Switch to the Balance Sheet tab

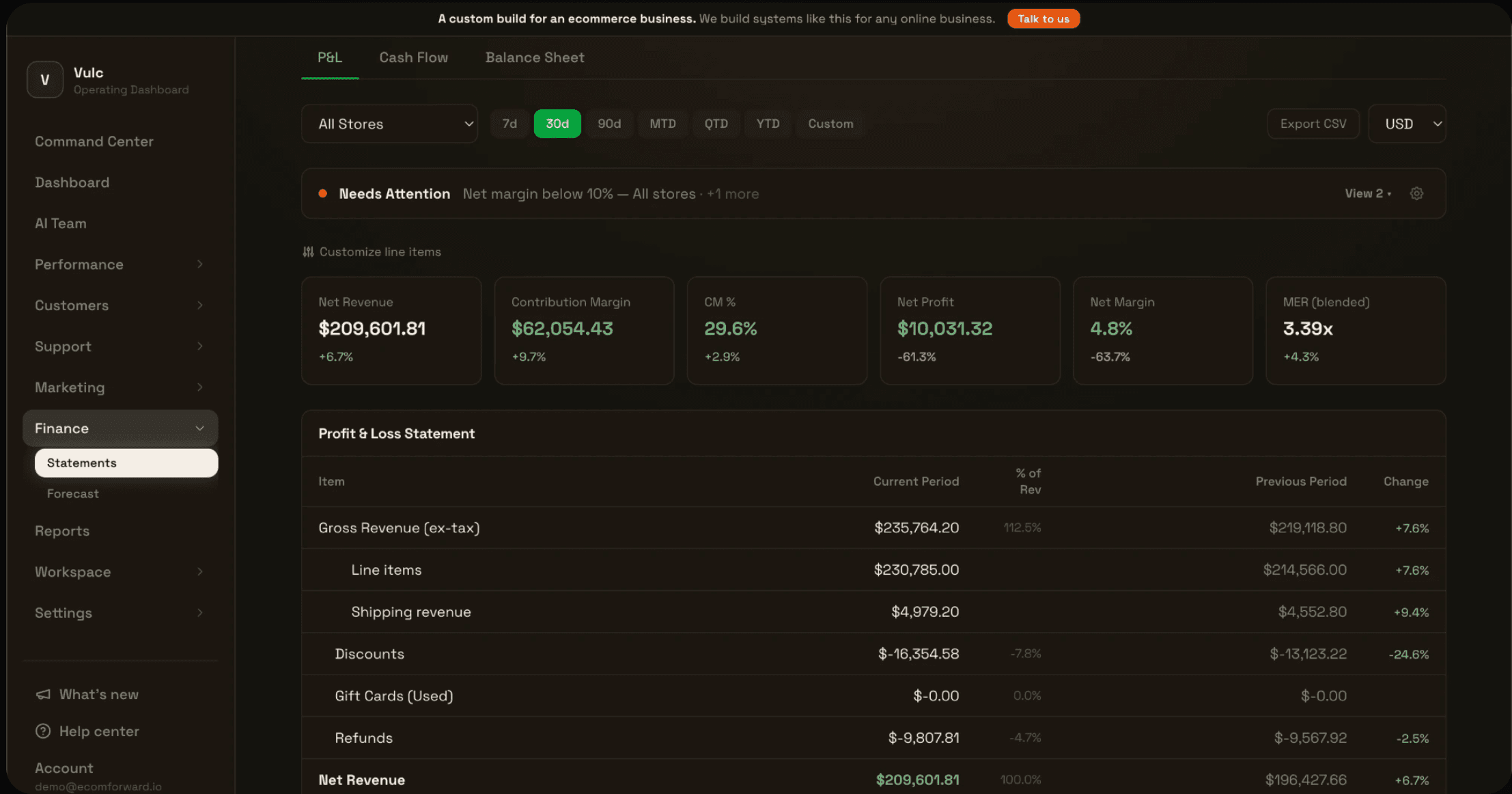pos(535,57)
